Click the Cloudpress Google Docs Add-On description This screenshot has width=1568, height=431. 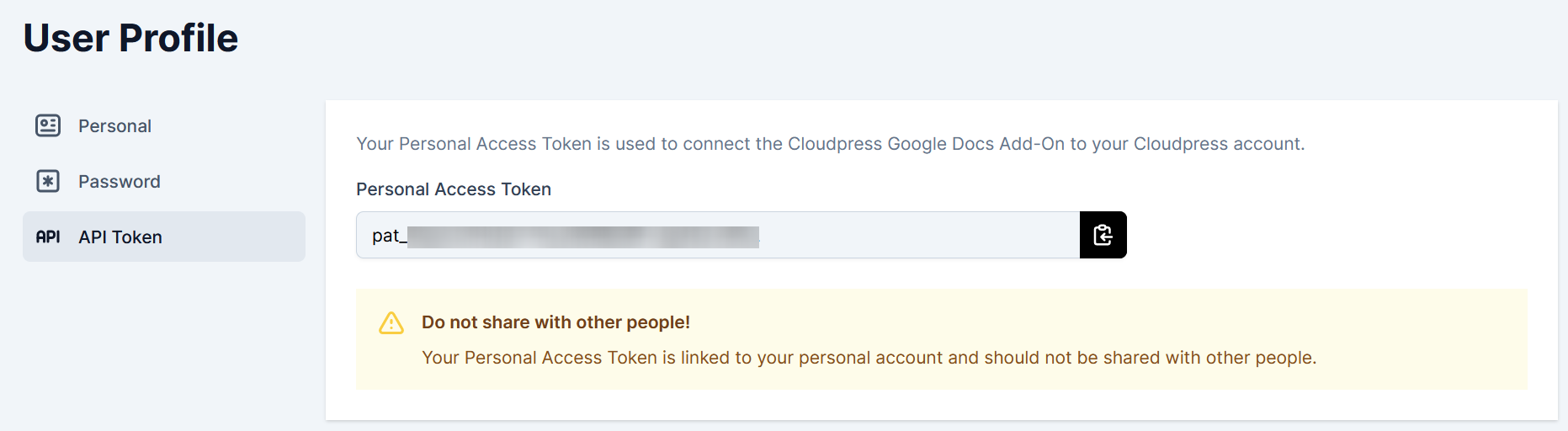pos(830,144)
